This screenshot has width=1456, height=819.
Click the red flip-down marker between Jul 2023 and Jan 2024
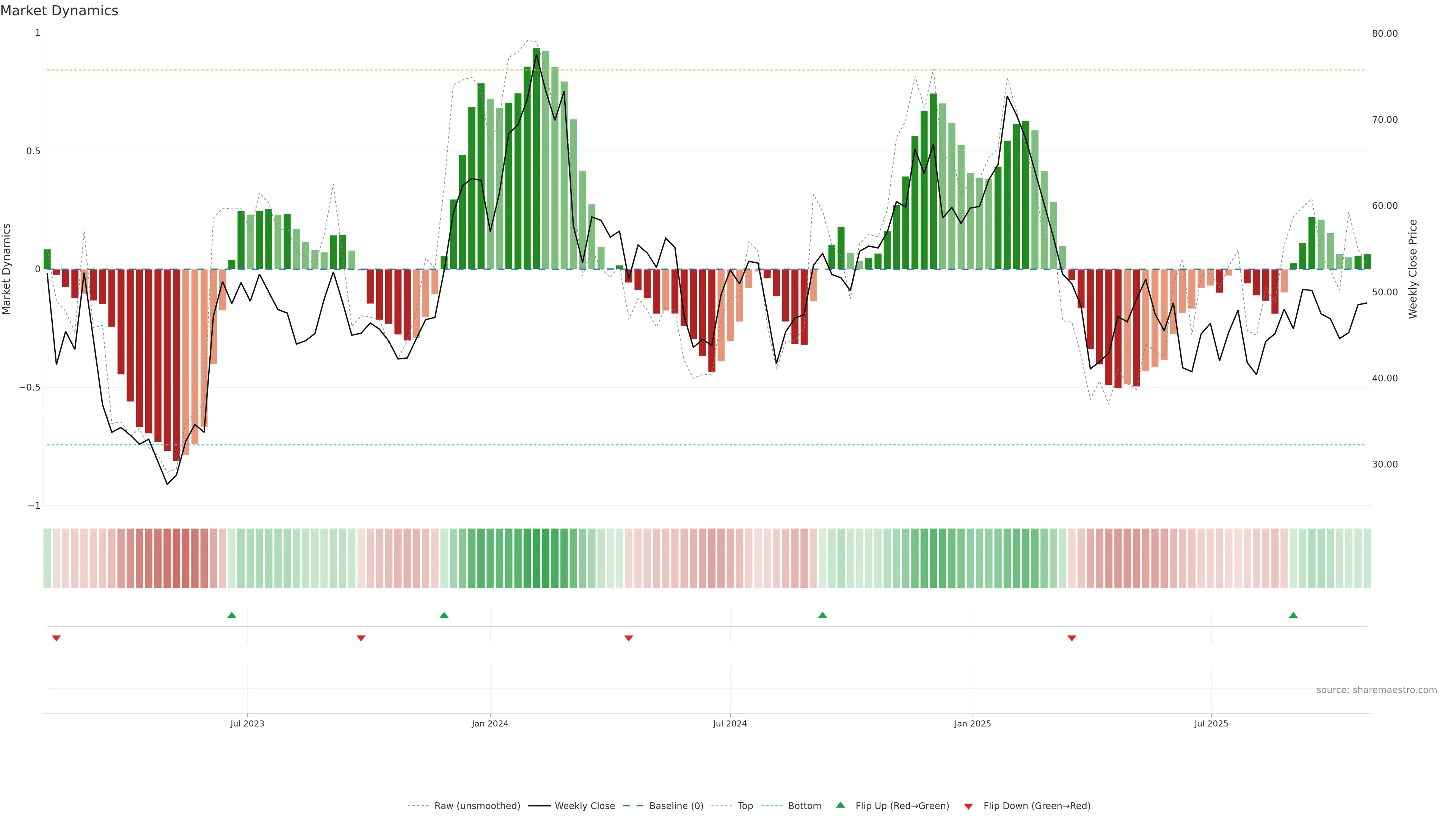361,638
